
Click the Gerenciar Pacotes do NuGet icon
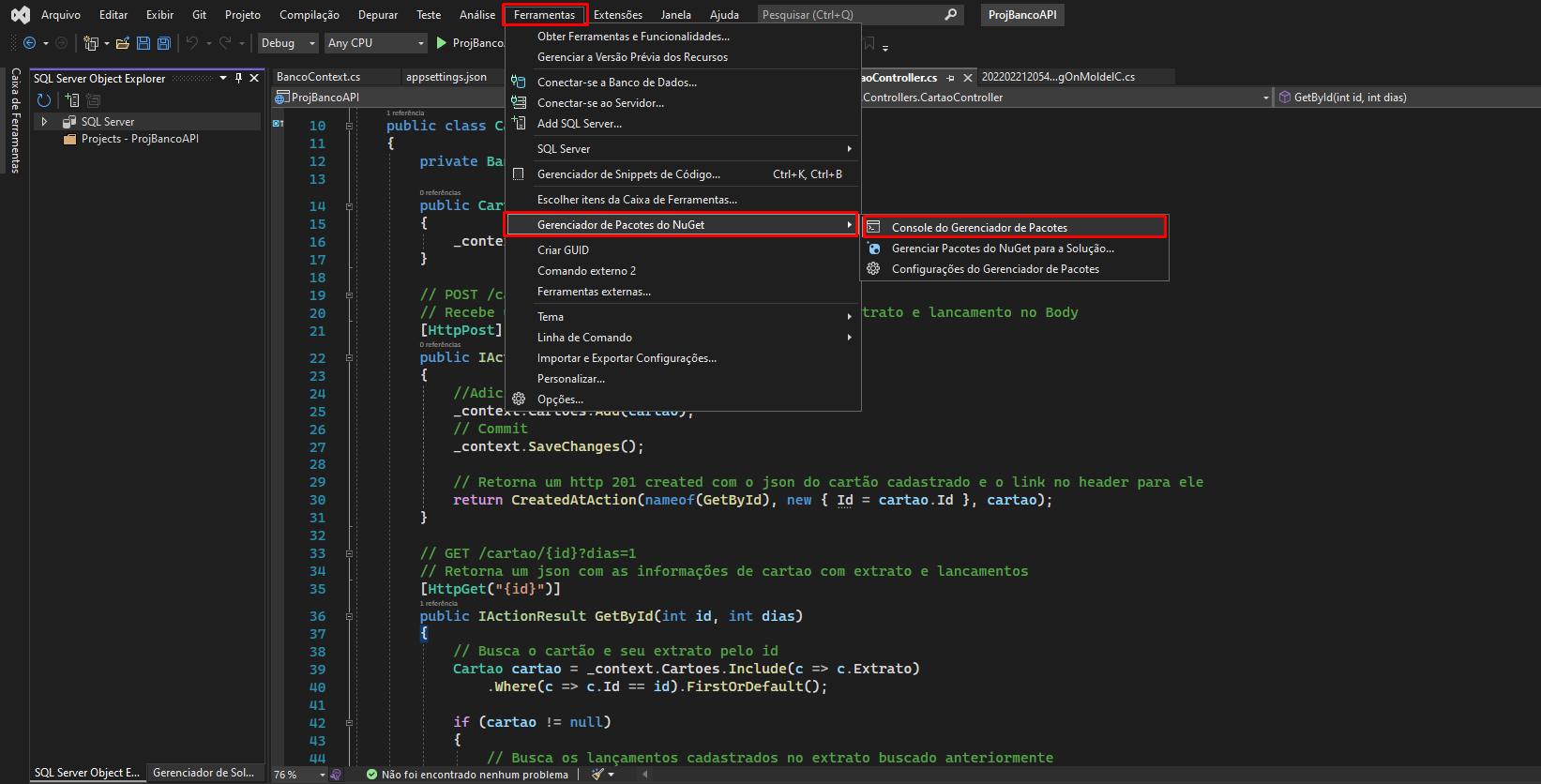(874, 249)
